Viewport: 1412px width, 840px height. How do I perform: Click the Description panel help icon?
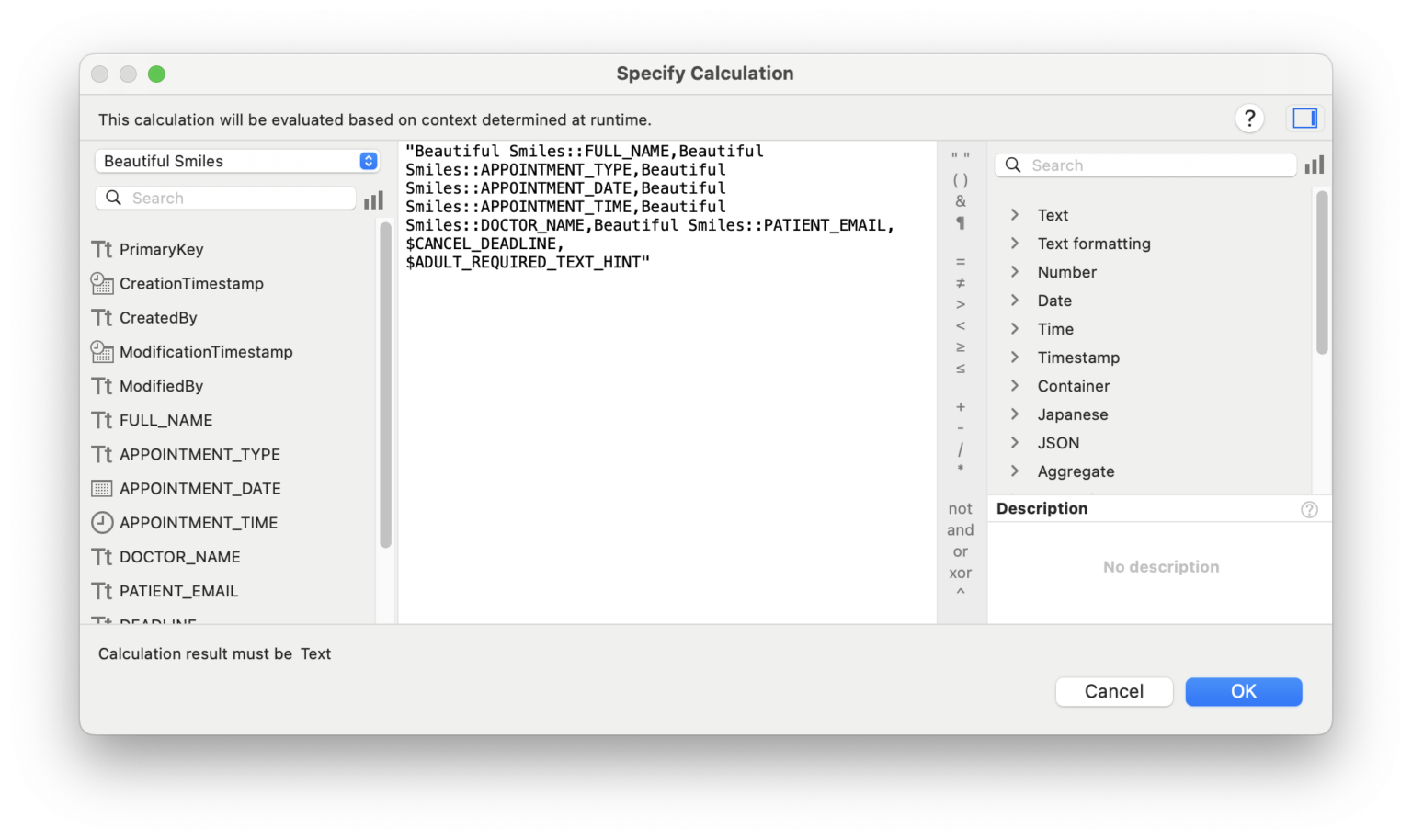pos(1309,509)
